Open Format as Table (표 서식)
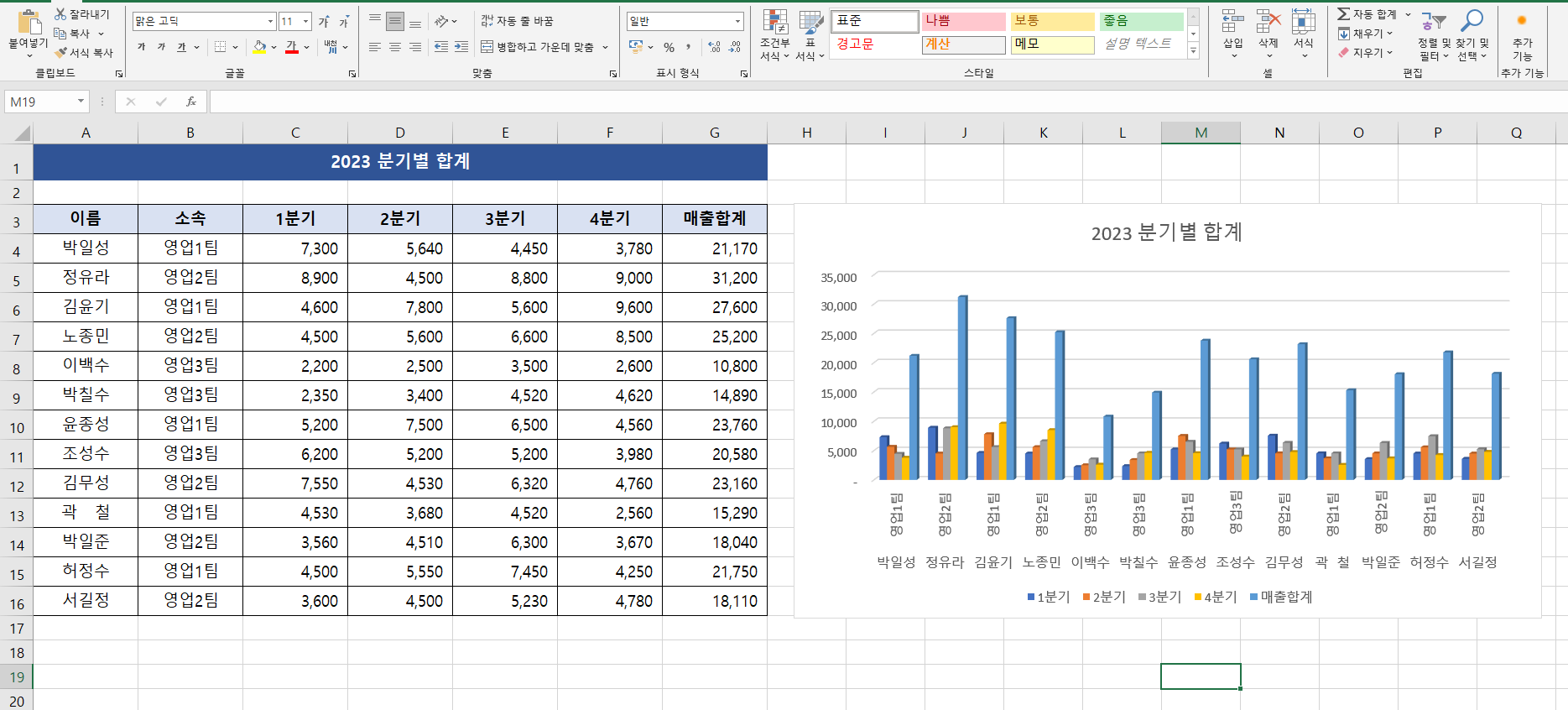Image resolution: width=1568 pixels, height=710 pixels. coord(810,35)
